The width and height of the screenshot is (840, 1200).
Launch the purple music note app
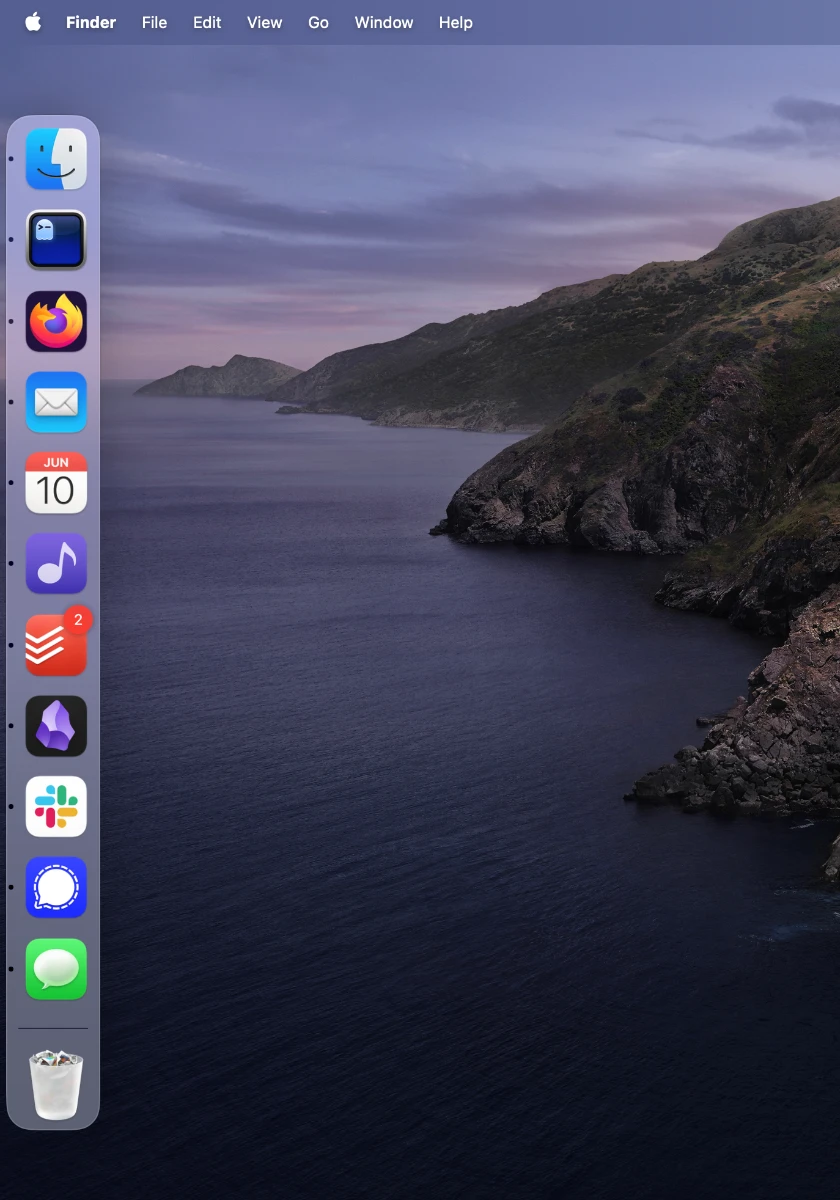click(56, 564)
